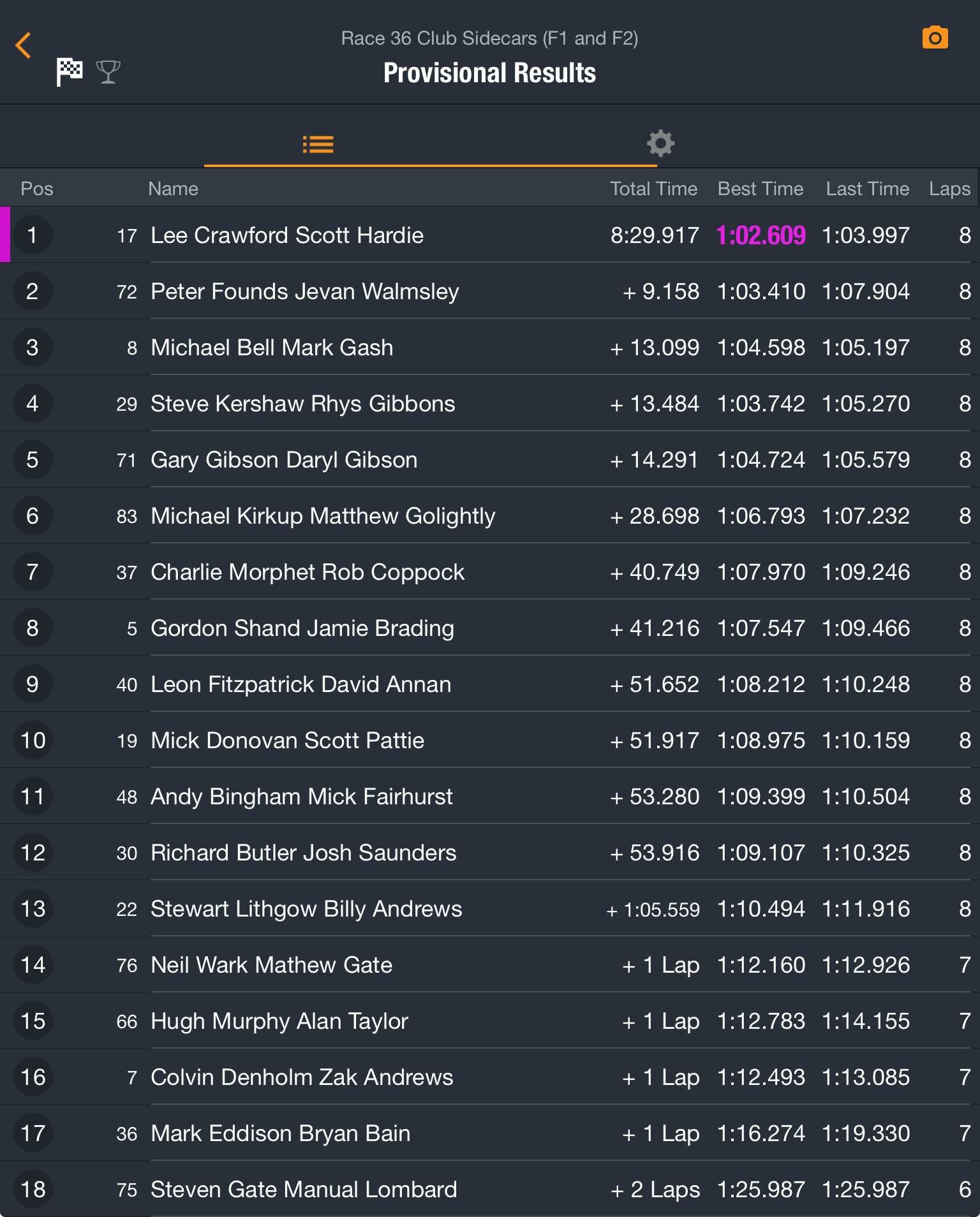This screenshot has height=1217, width=980.
Task: Tap the Pos column header
Action: pos(36,189)
